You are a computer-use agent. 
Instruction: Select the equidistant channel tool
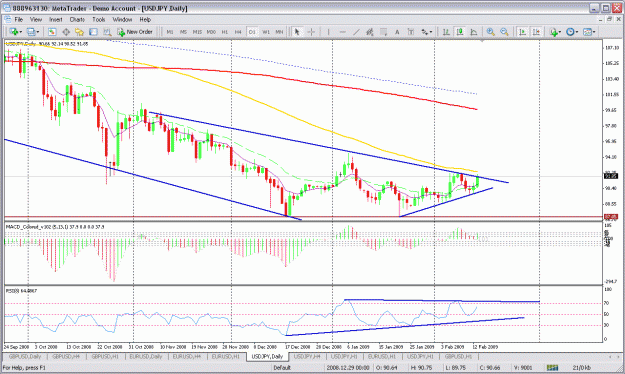(x=369, y=32)
